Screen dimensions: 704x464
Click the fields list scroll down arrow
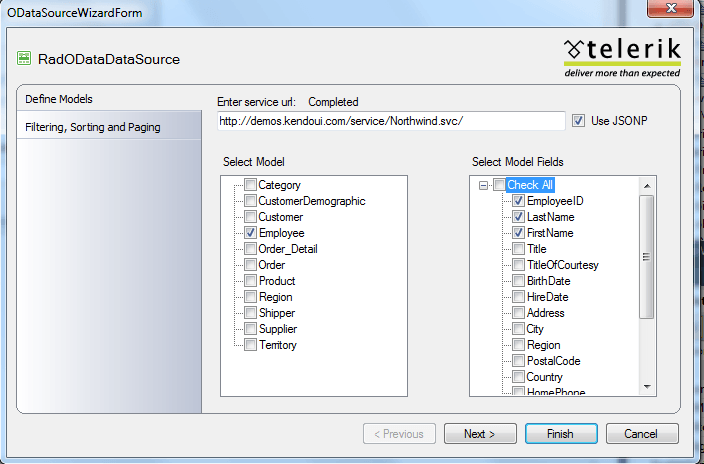647,386
